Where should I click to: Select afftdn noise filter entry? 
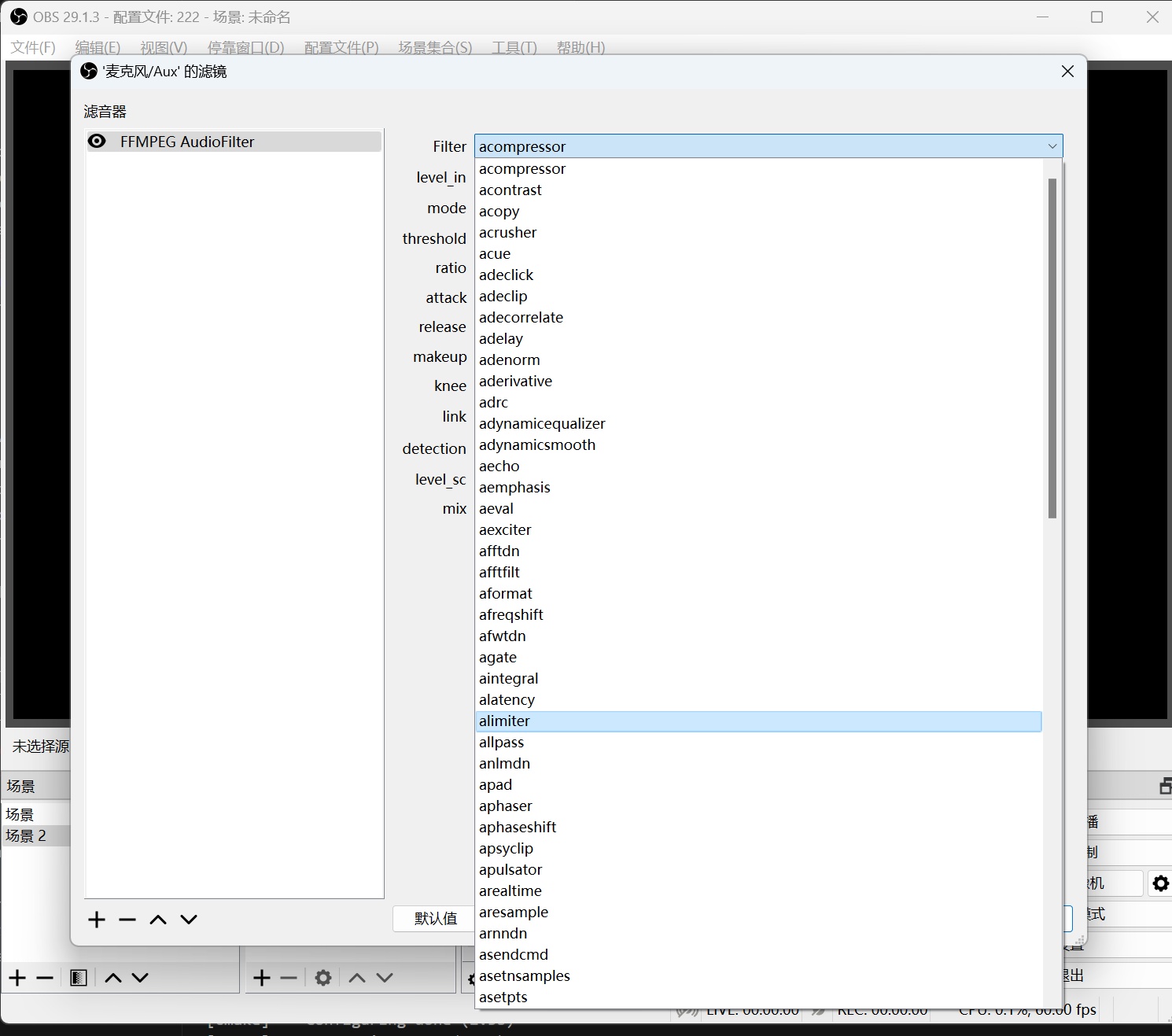coord(758,551)
